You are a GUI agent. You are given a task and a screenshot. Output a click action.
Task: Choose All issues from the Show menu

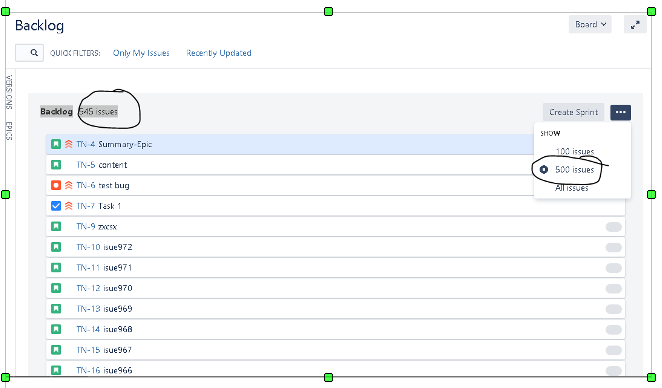(x=571, y=188)
